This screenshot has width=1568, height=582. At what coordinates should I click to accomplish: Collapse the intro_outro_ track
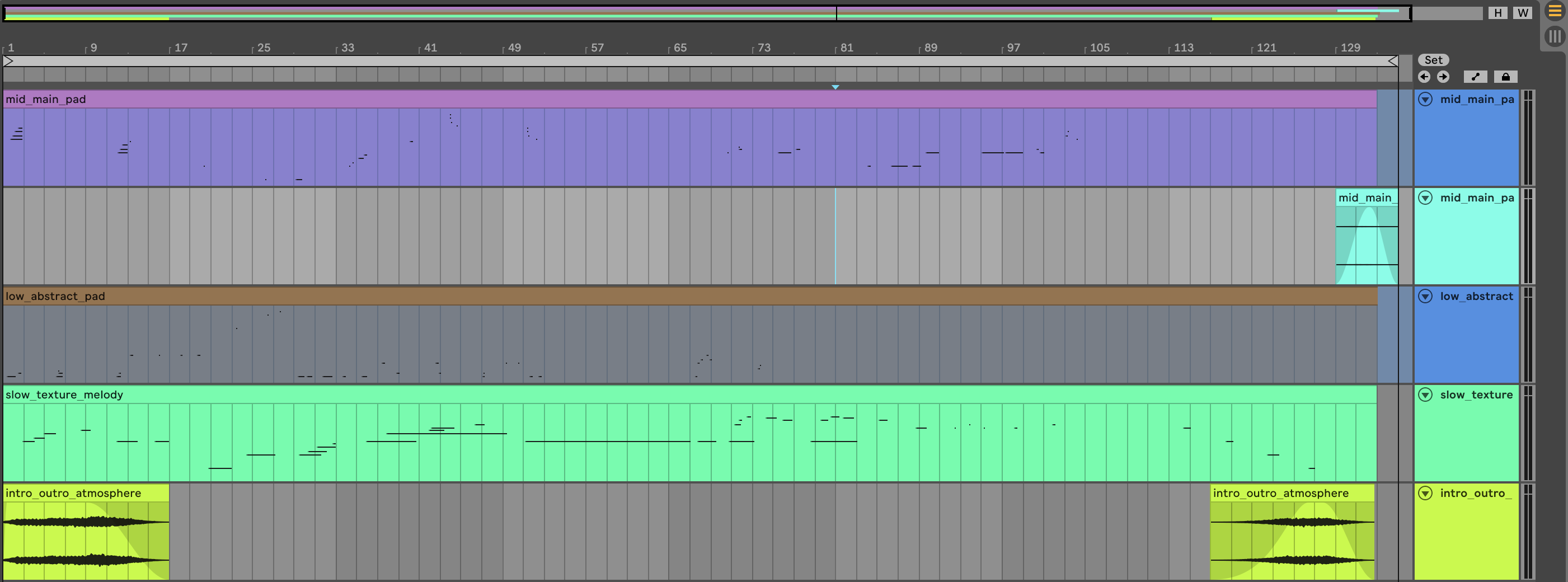tap(1425, 493)
